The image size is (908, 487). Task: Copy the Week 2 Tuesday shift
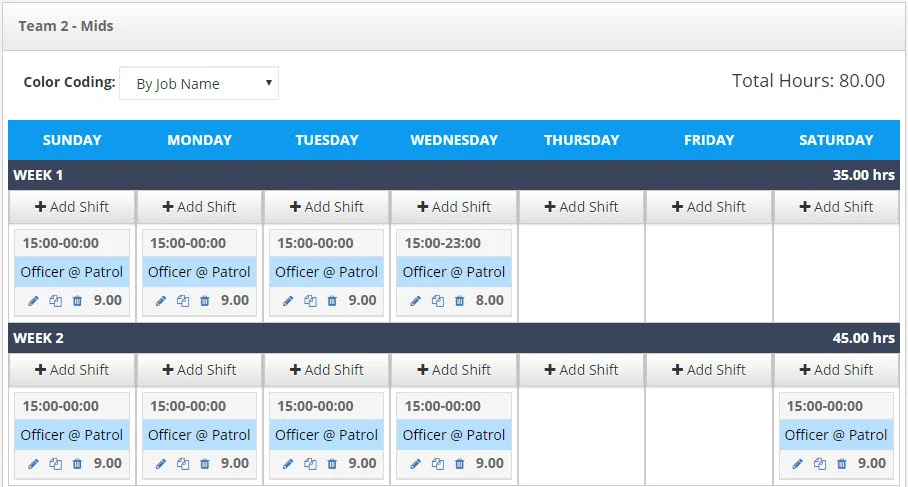click(x=310, y=464)
